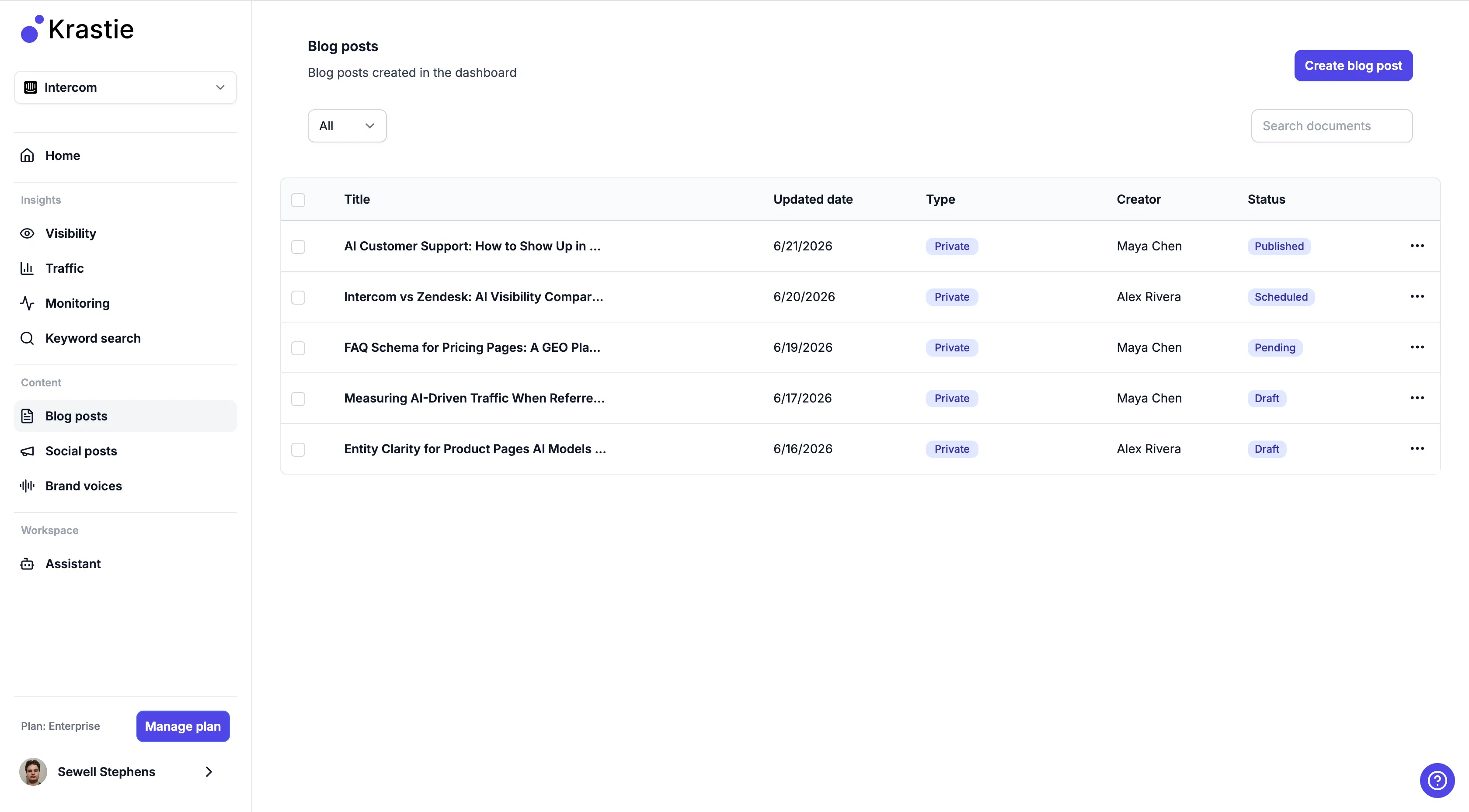Image resolution: width=1469 pixels, height=812 pixels.
Task: Open post 'Measuring AI-Driven Traffic When Referre...'
Action: coord(474,398)
